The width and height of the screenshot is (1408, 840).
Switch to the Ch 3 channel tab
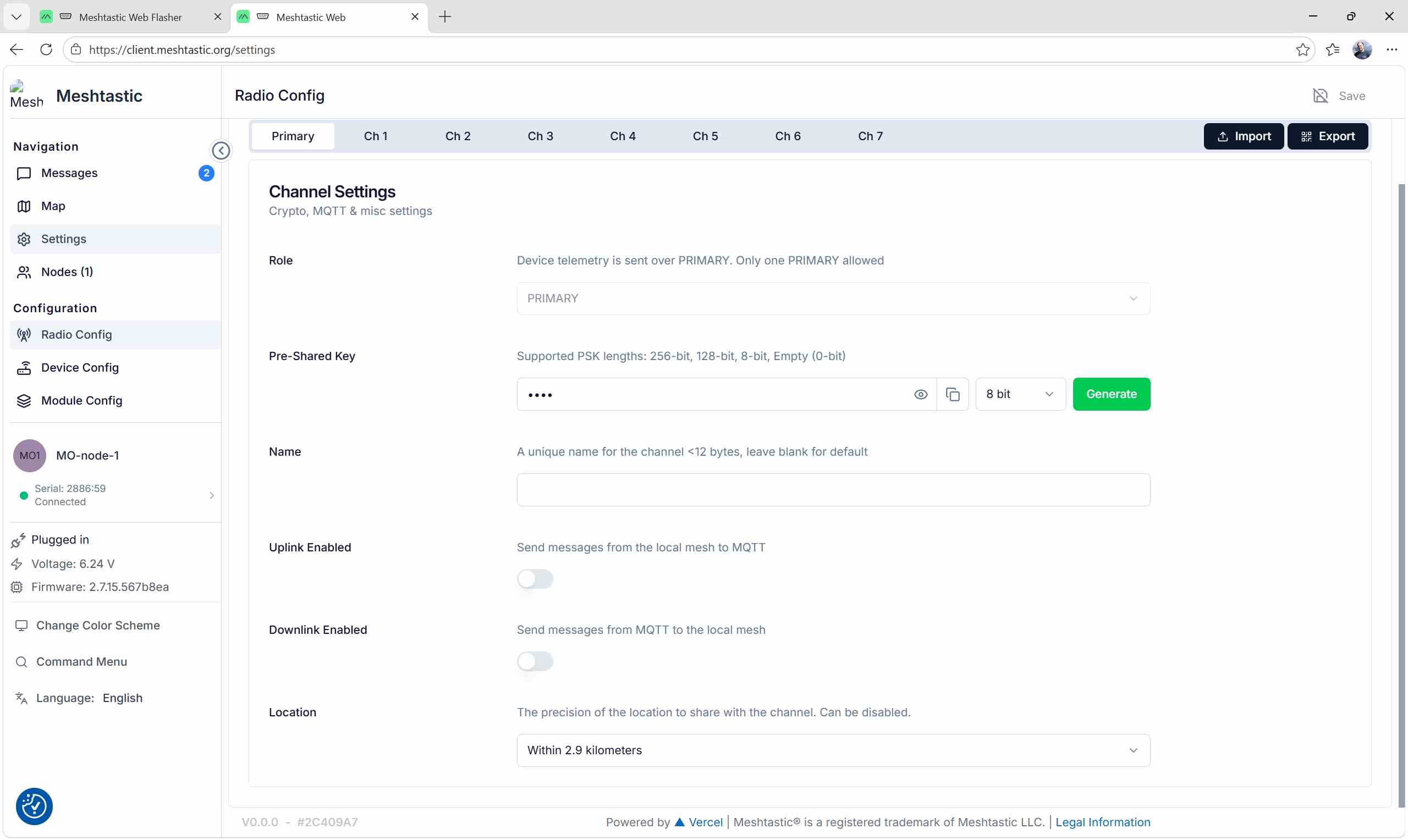[x=540, y=136]
